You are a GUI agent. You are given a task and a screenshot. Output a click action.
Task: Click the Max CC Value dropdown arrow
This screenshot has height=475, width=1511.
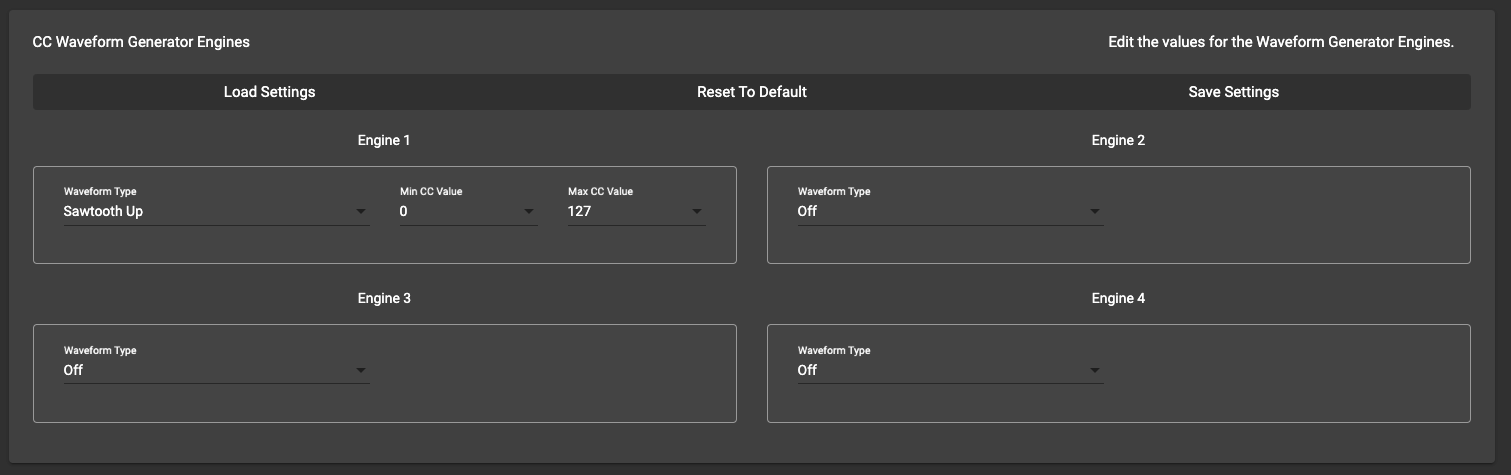point(696,212)
